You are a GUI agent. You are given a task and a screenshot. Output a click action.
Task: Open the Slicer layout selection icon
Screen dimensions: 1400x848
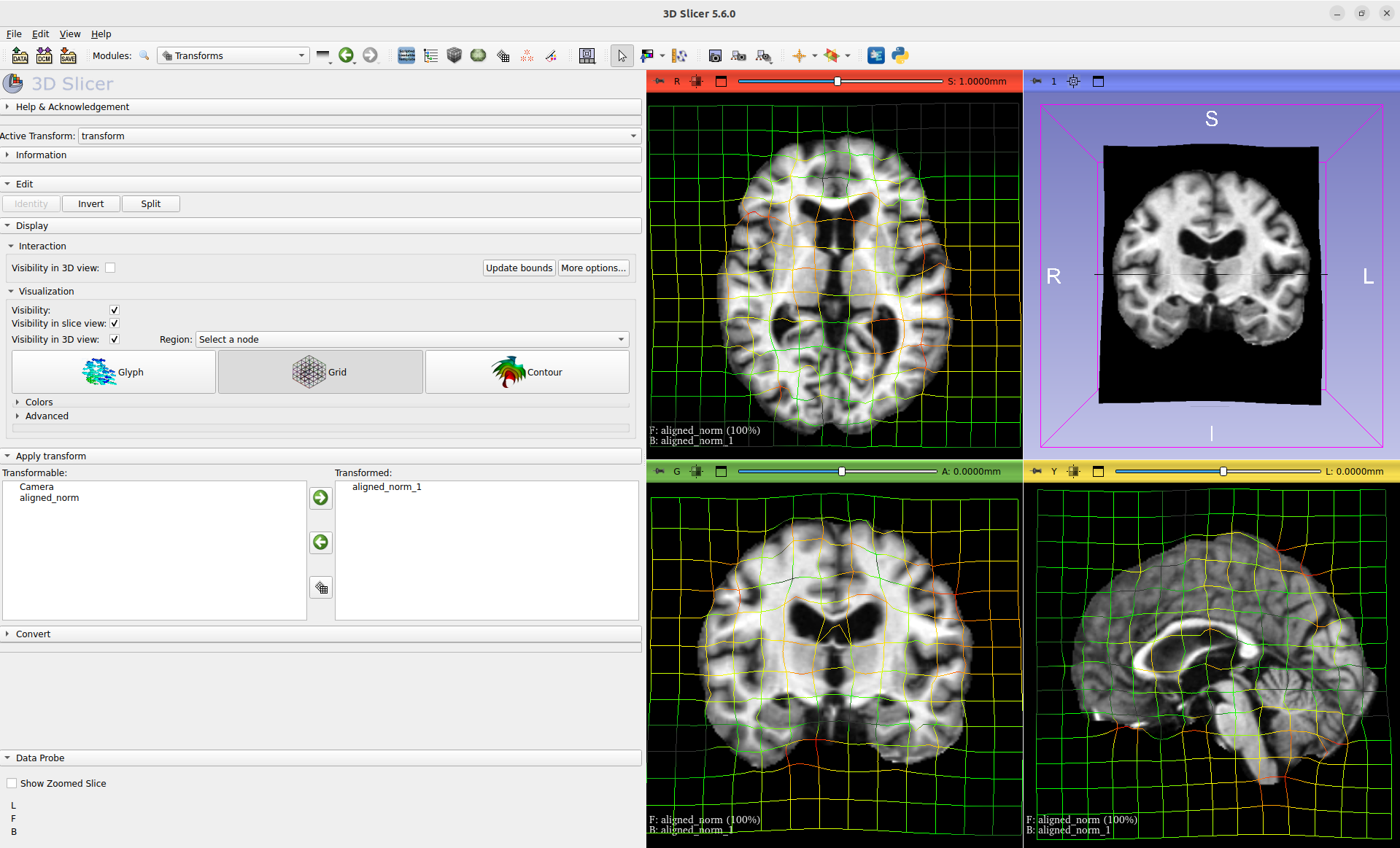[x=587, y=55]
